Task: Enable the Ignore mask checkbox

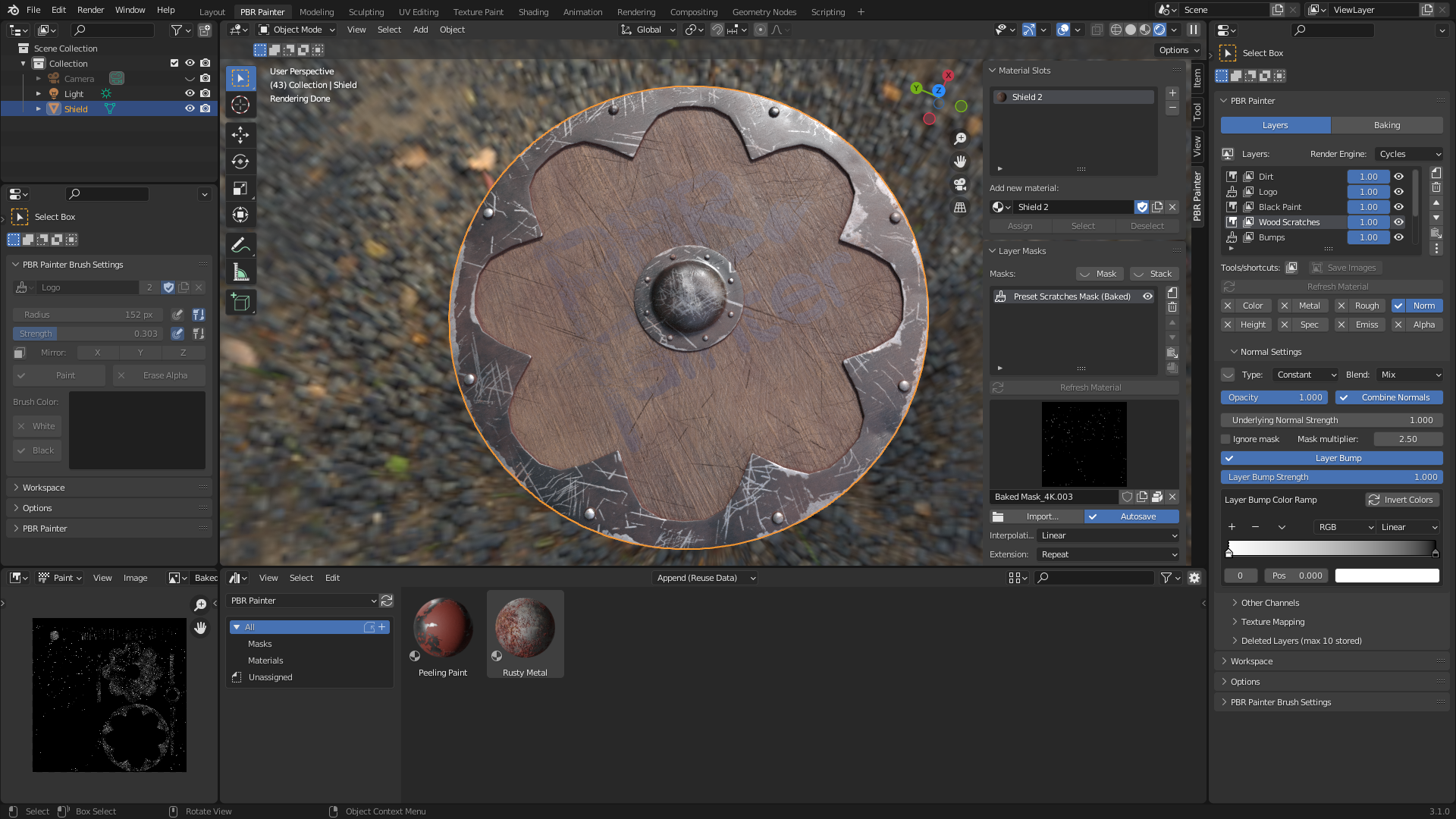Action: pyautogui.click(x=1225, y=439)
